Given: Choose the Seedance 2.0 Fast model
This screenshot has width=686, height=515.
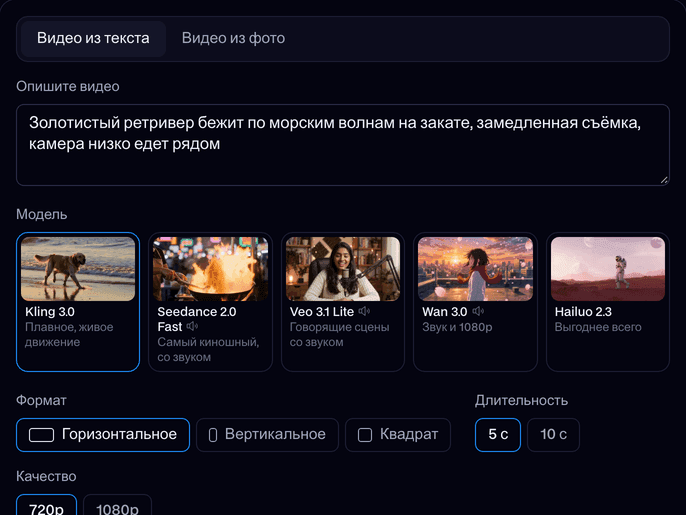Looking at the screenshot, I should pyautogui.click(x=210, y=302).
